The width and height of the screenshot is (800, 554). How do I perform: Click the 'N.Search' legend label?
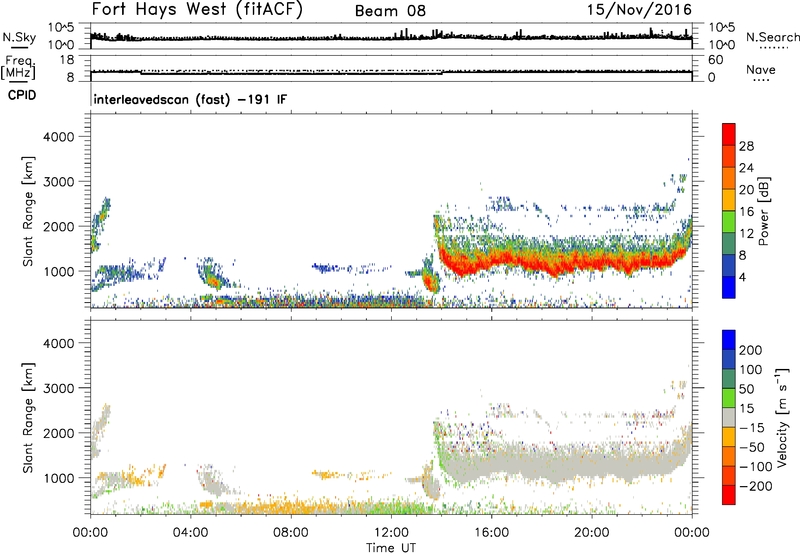pos(773,37)
